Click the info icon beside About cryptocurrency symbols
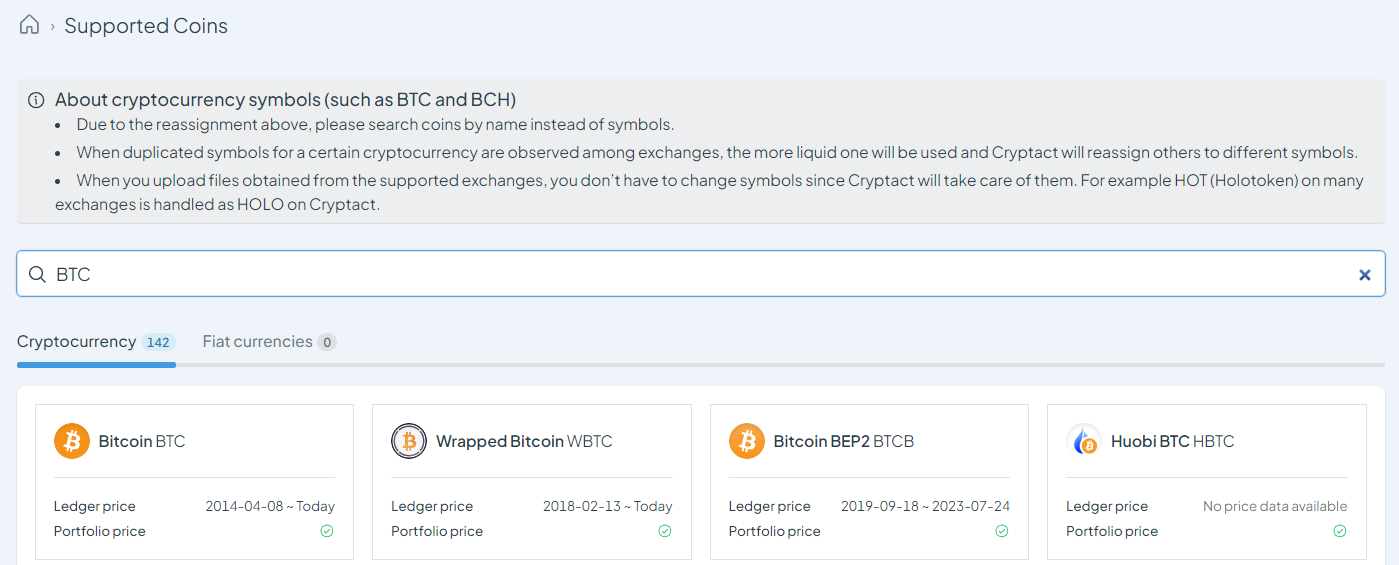The width and height of the screenshot is (1399, 565). (x=36, y=100)
